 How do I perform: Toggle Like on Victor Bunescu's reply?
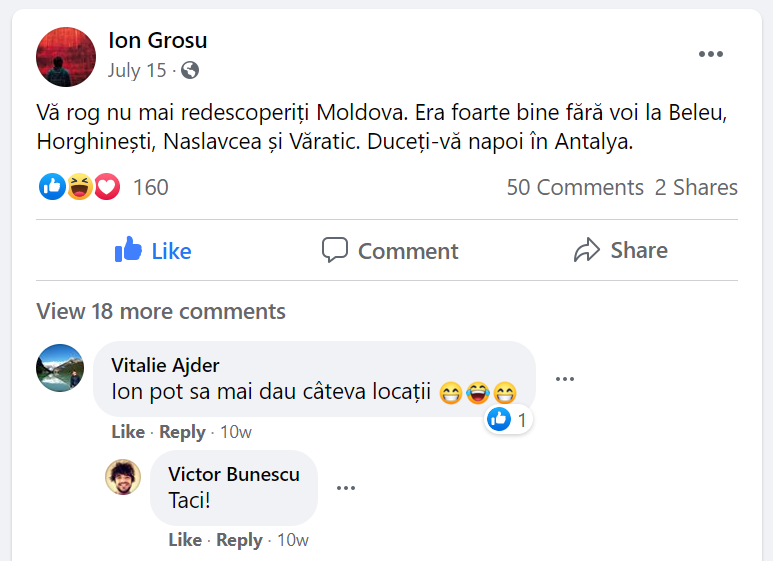point(185,540)
